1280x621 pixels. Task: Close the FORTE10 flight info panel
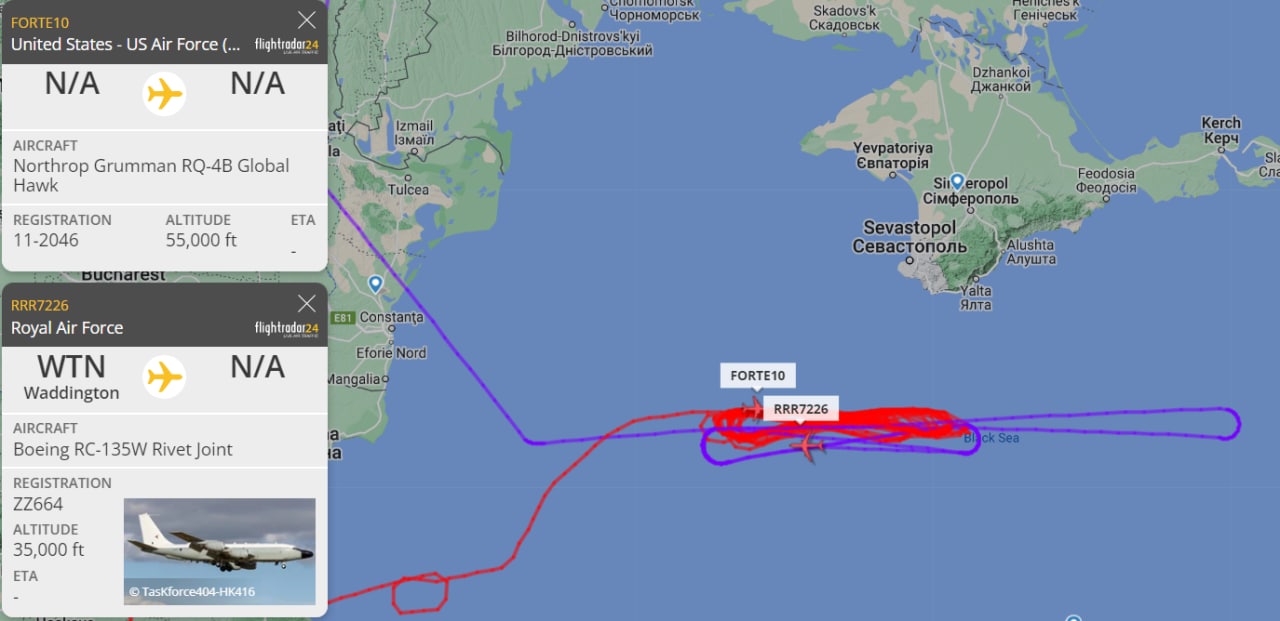pyautogui.click(x=307, y=20)
